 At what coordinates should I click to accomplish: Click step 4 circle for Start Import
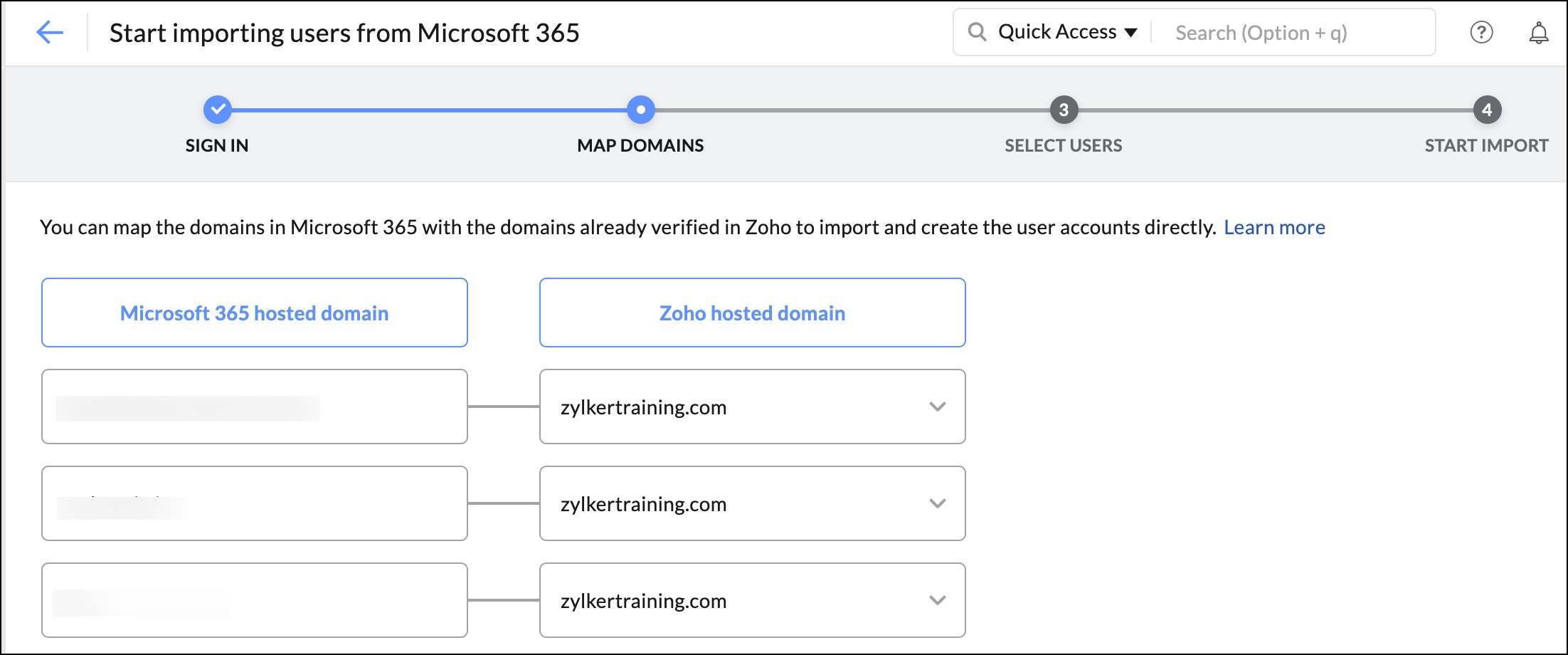coord(1487,110)
